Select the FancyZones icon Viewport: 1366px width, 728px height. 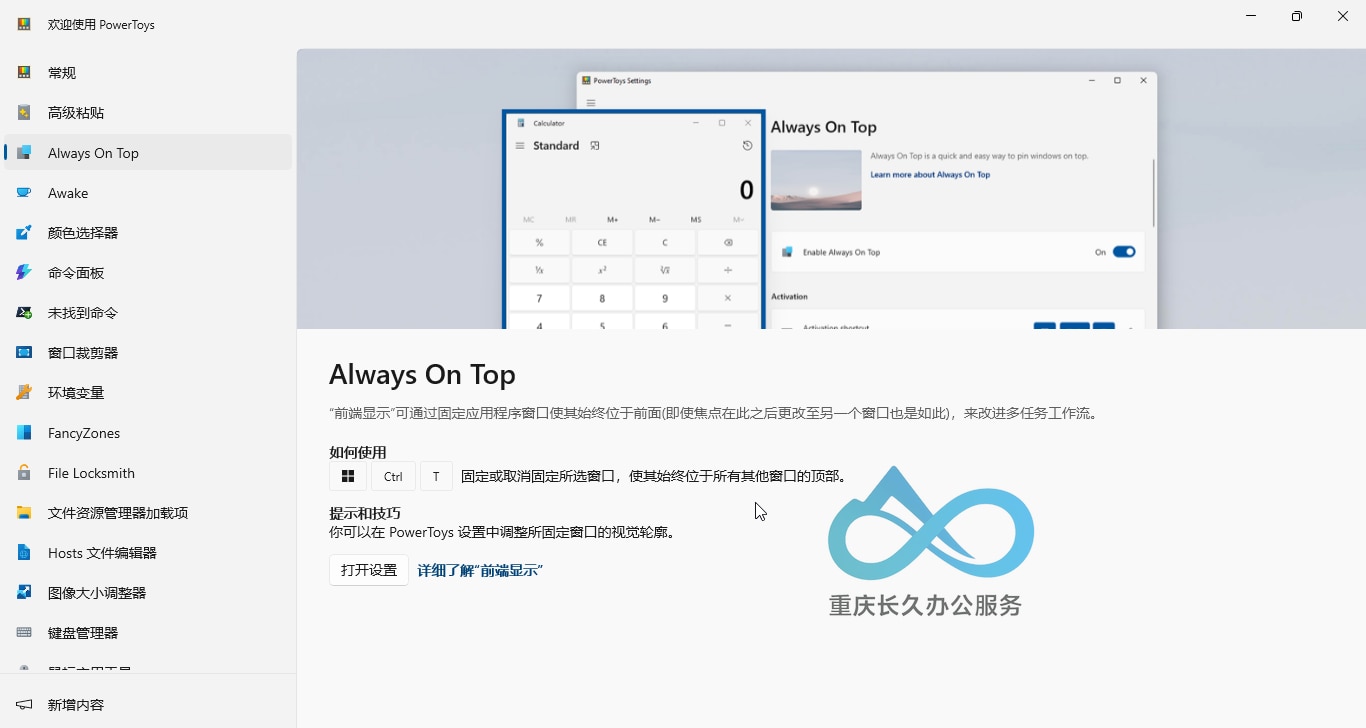24,432
